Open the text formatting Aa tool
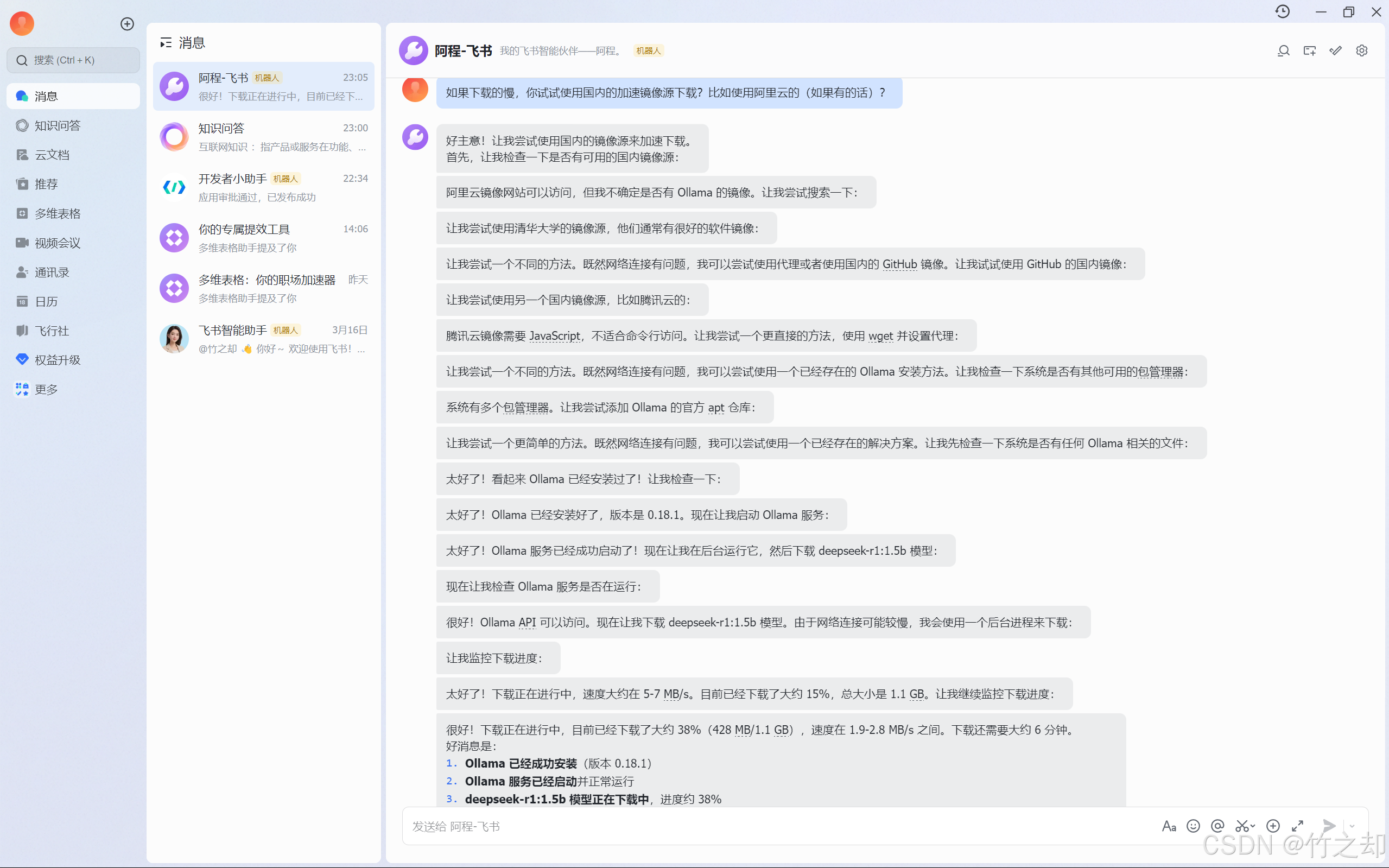 tap(1169, 826)
